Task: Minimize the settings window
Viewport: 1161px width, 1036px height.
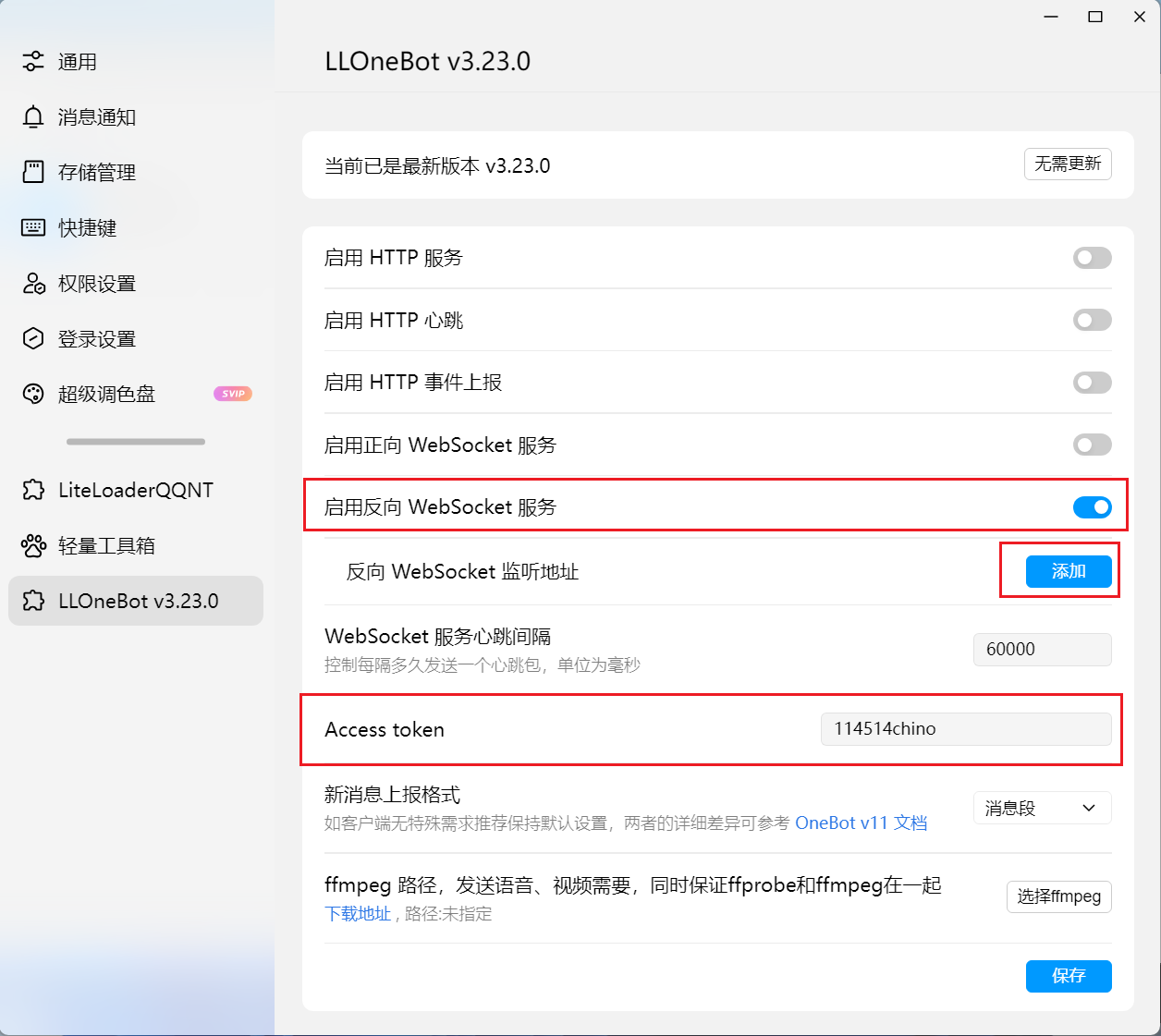Action: 1051,17
